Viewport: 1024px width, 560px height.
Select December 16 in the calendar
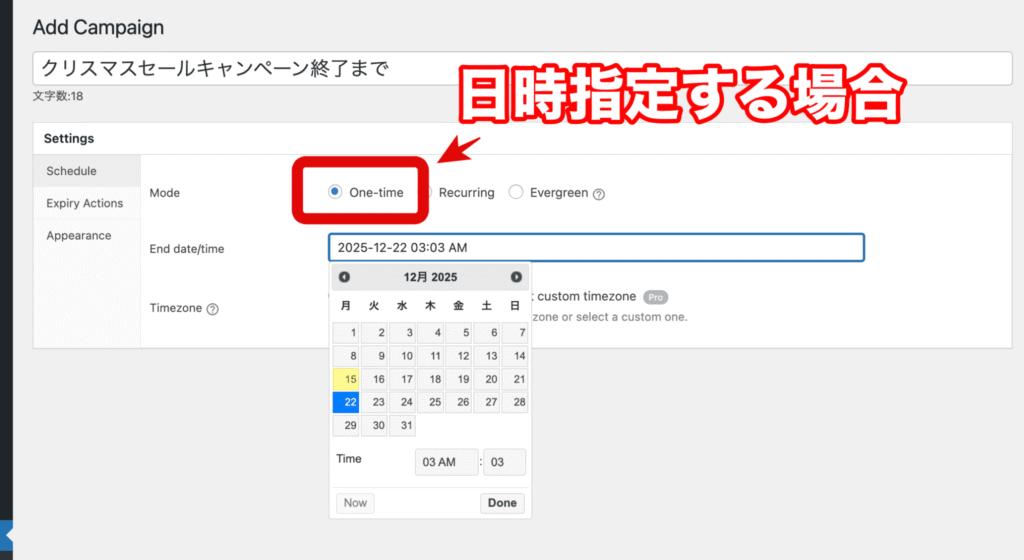pyautogui.click(x=374, y=379)
